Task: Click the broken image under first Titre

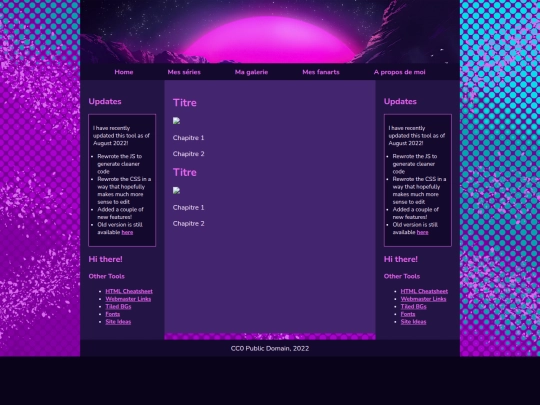Action: click(x=176, y=121)
